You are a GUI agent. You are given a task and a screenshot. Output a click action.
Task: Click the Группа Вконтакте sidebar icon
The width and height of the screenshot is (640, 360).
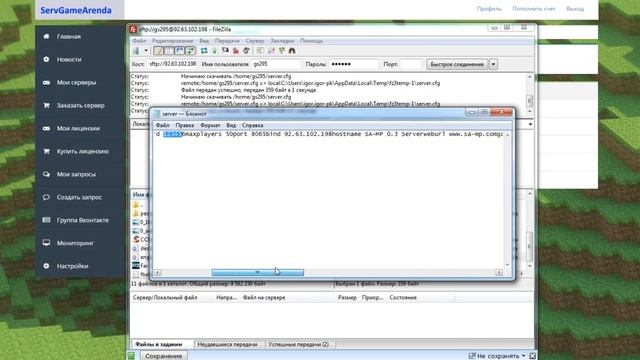(47, 220)
